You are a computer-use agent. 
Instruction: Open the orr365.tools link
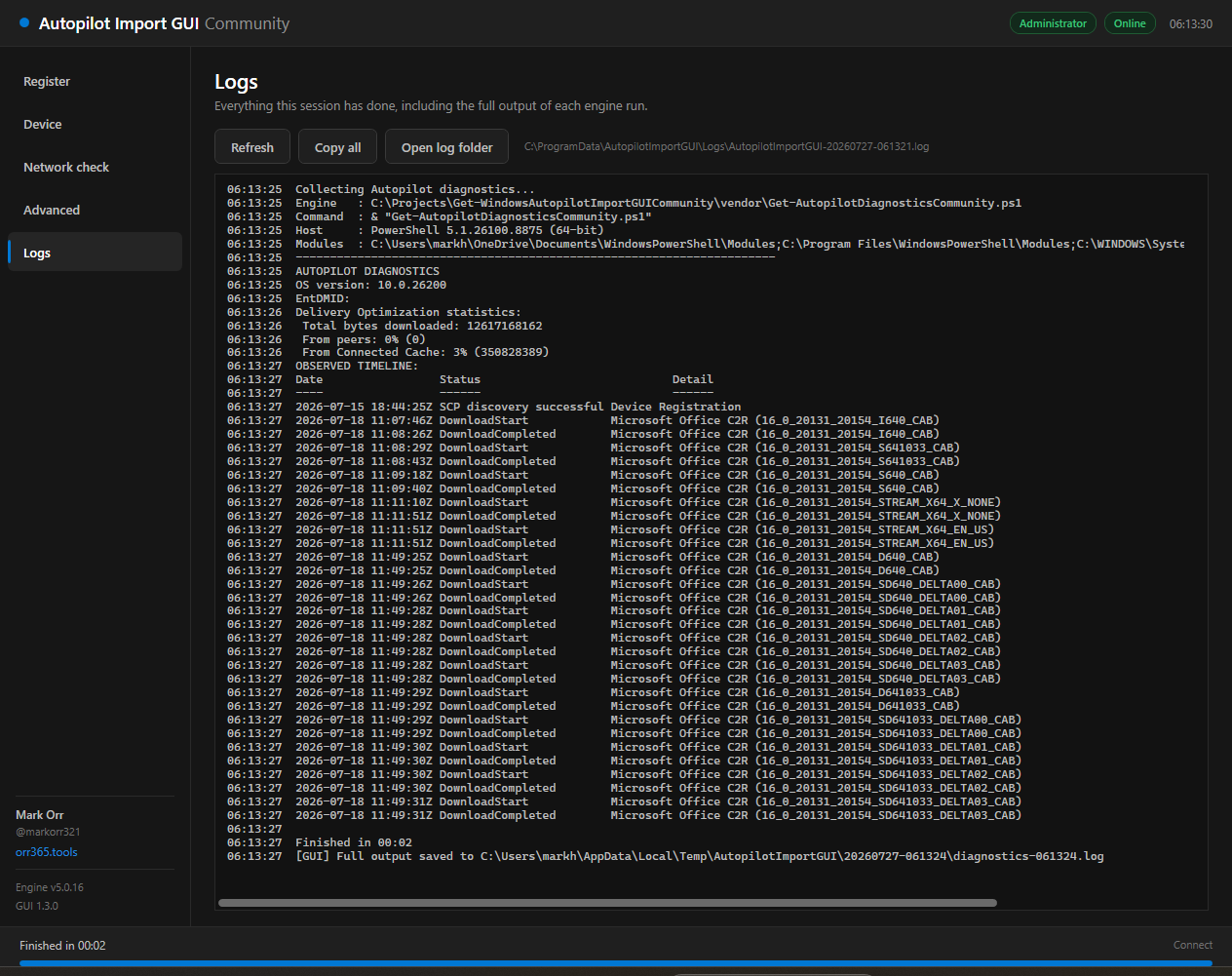click(47, 852)
